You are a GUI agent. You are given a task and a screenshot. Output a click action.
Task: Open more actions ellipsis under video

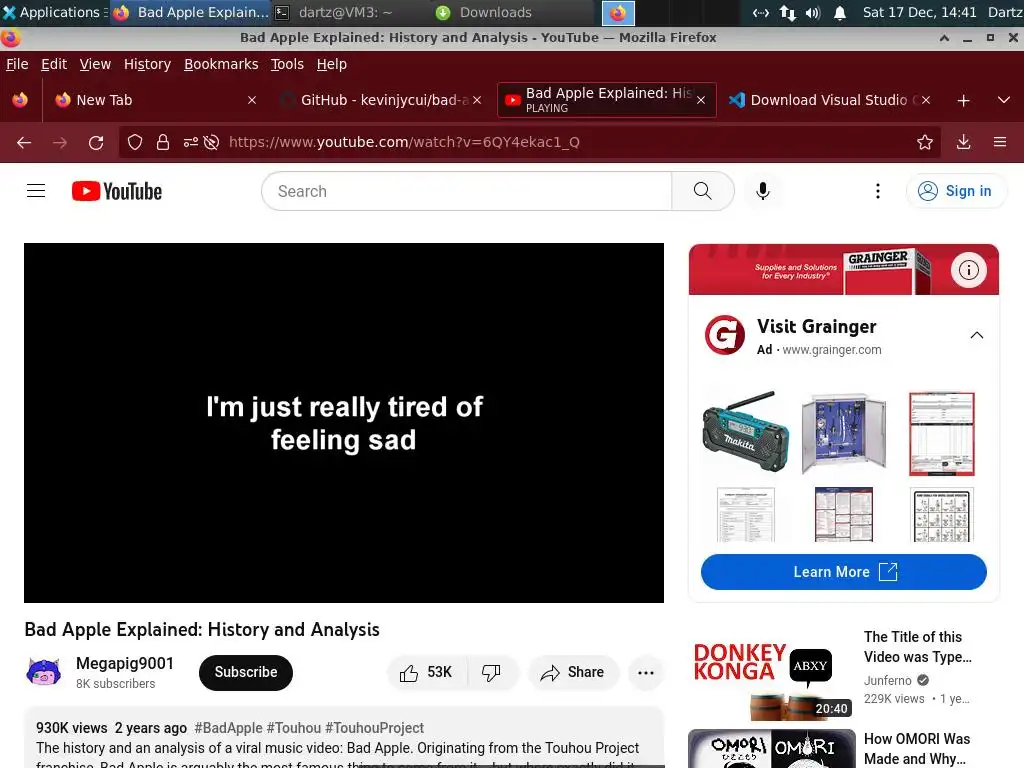click(646, 673)
